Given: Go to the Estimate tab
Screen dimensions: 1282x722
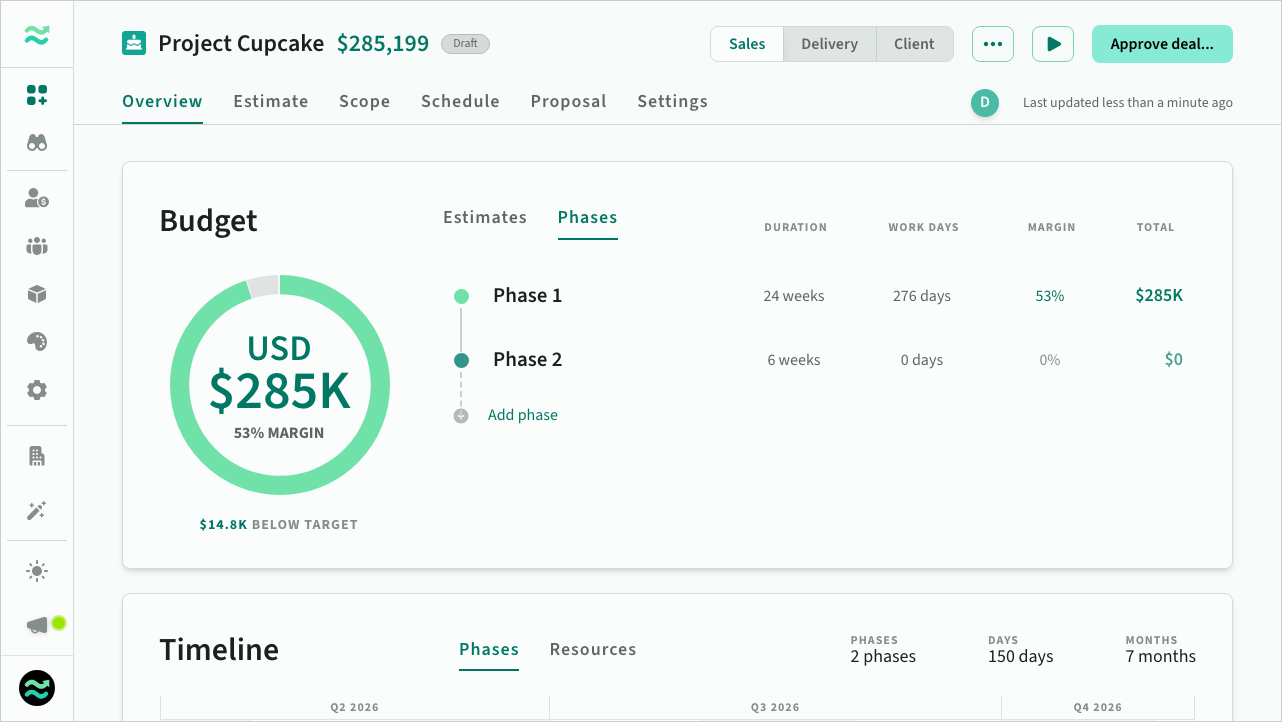Looking at the screenshot, I should point(271,101).
